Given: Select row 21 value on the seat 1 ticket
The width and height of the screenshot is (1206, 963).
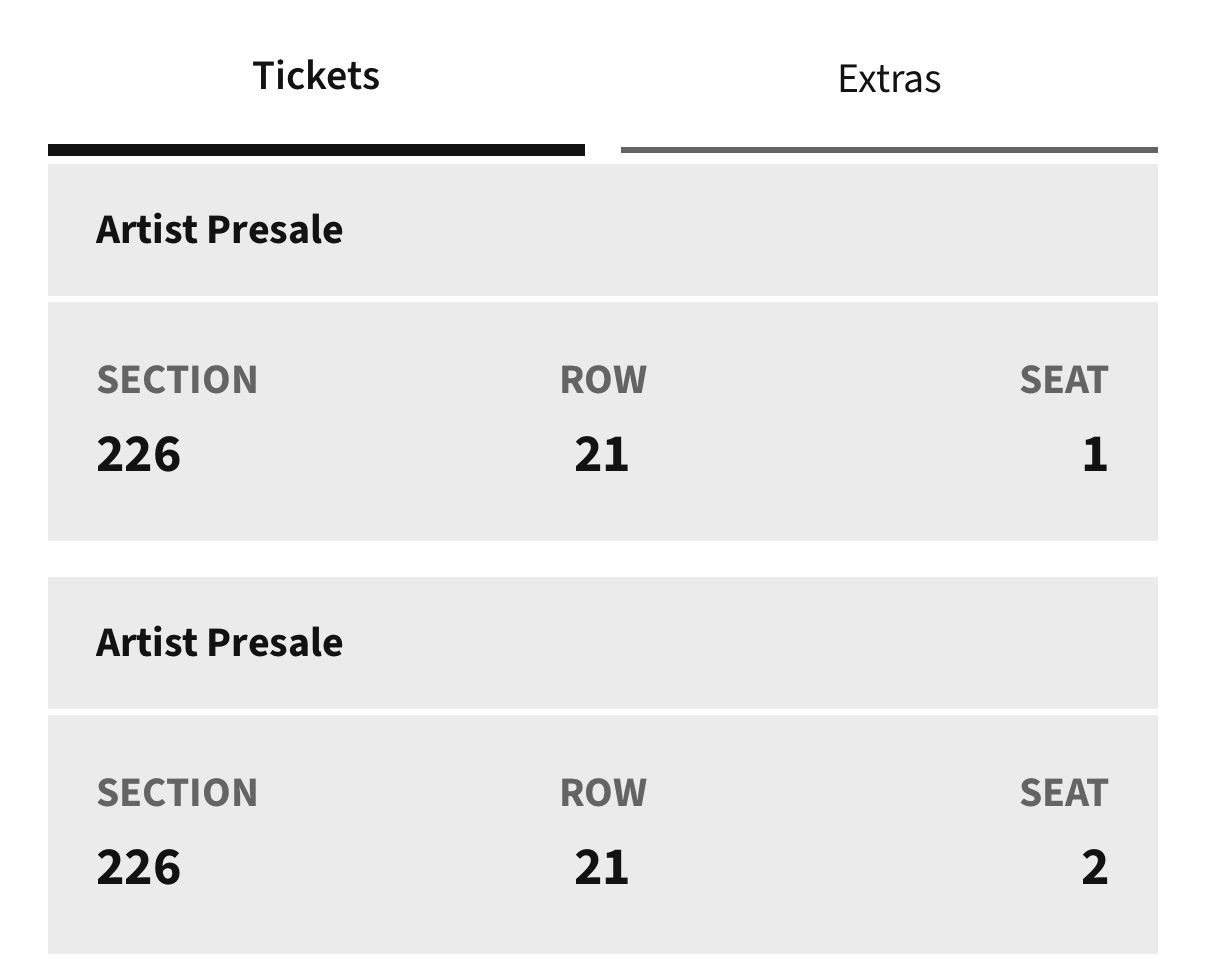Looking at the screenshot, I should point(601,454).
